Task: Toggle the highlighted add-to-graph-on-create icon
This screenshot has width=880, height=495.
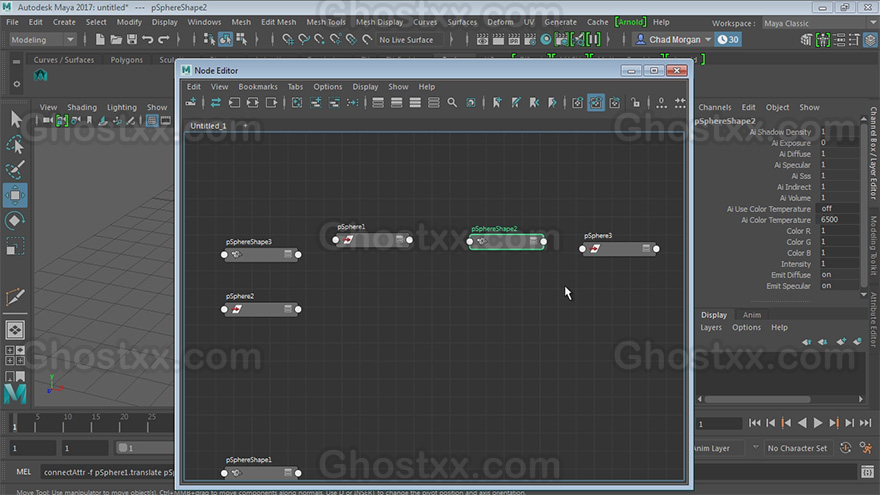Action: coord(595,102)
